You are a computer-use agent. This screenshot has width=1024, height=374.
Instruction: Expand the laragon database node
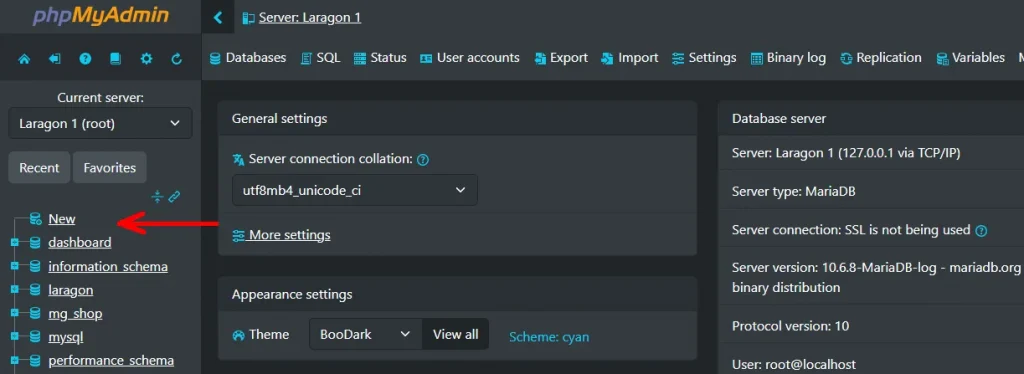point(14,290)
